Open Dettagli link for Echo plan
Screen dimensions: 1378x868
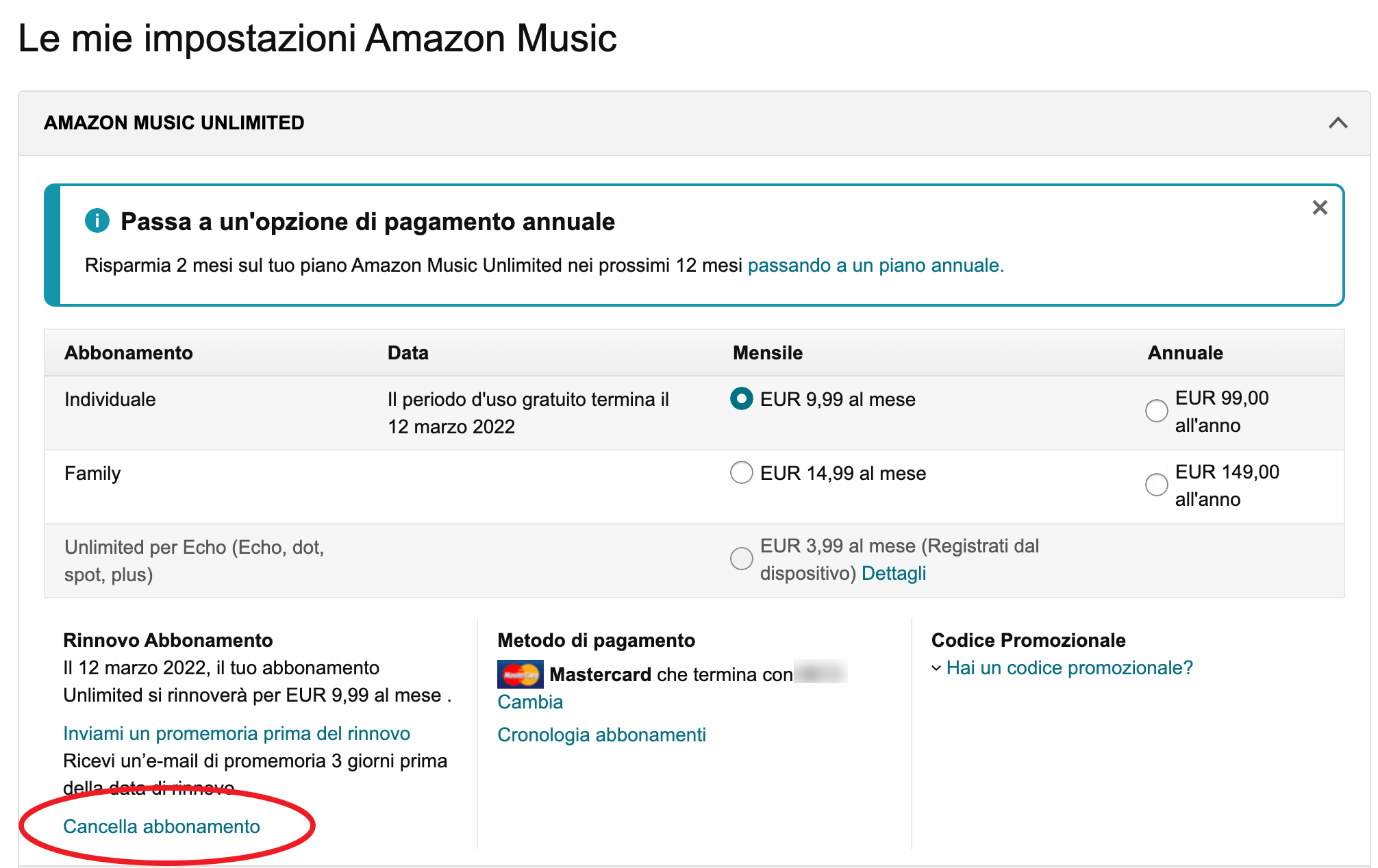(893, 574)
